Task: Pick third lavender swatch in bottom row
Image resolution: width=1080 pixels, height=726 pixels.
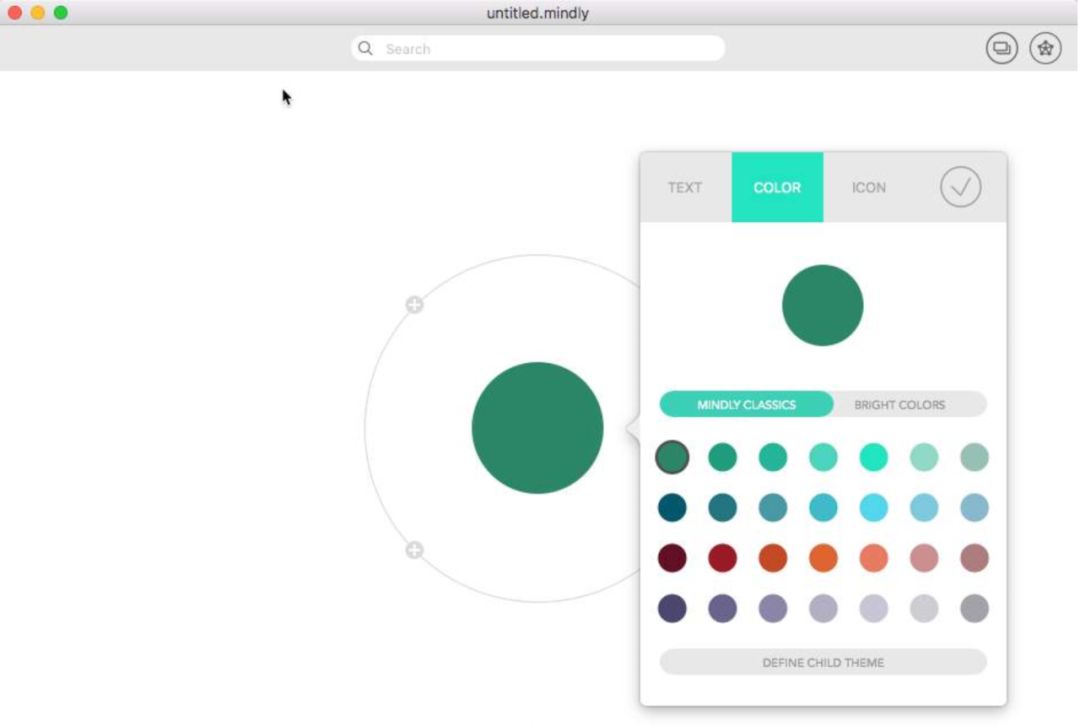Action: pos(772,608)
